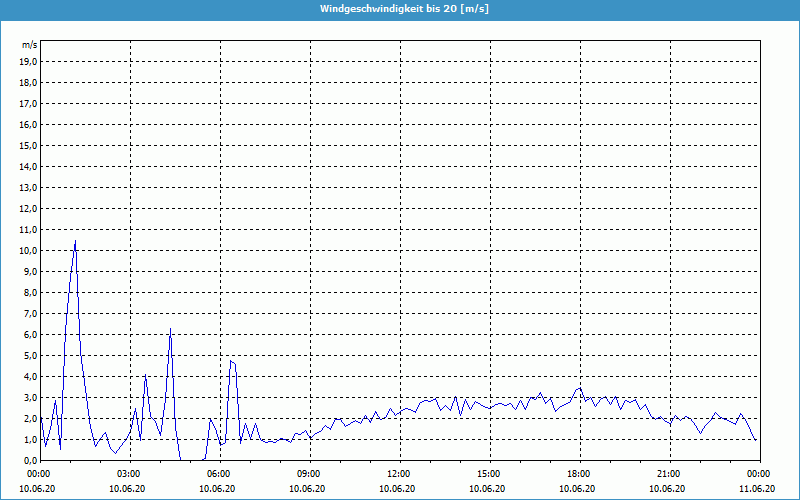Click the wind peak near 4.8 m/s after 06:00
This screenshot has width=800, height=500.
click(230, 360)
